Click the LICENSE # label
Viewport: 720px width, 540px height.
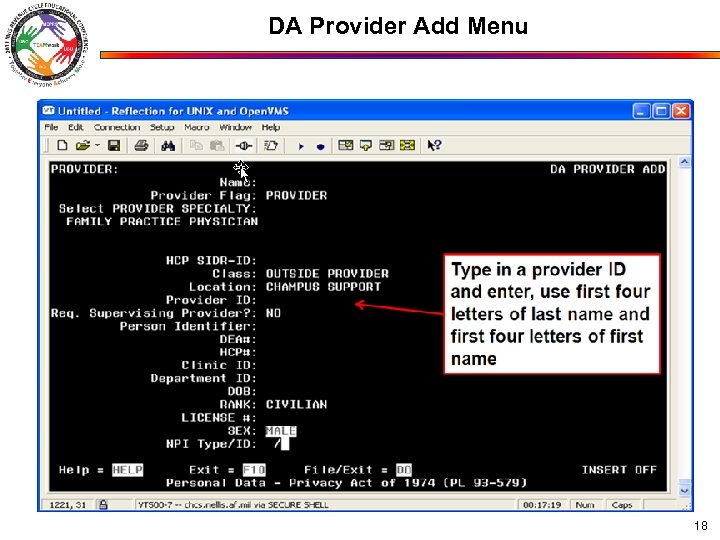219,418
